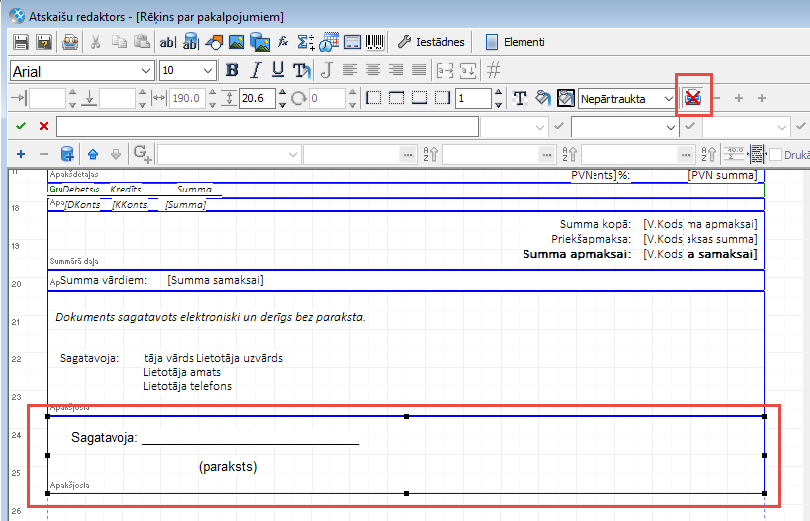
Task: Open the Elementi menu
Action: 515,42
